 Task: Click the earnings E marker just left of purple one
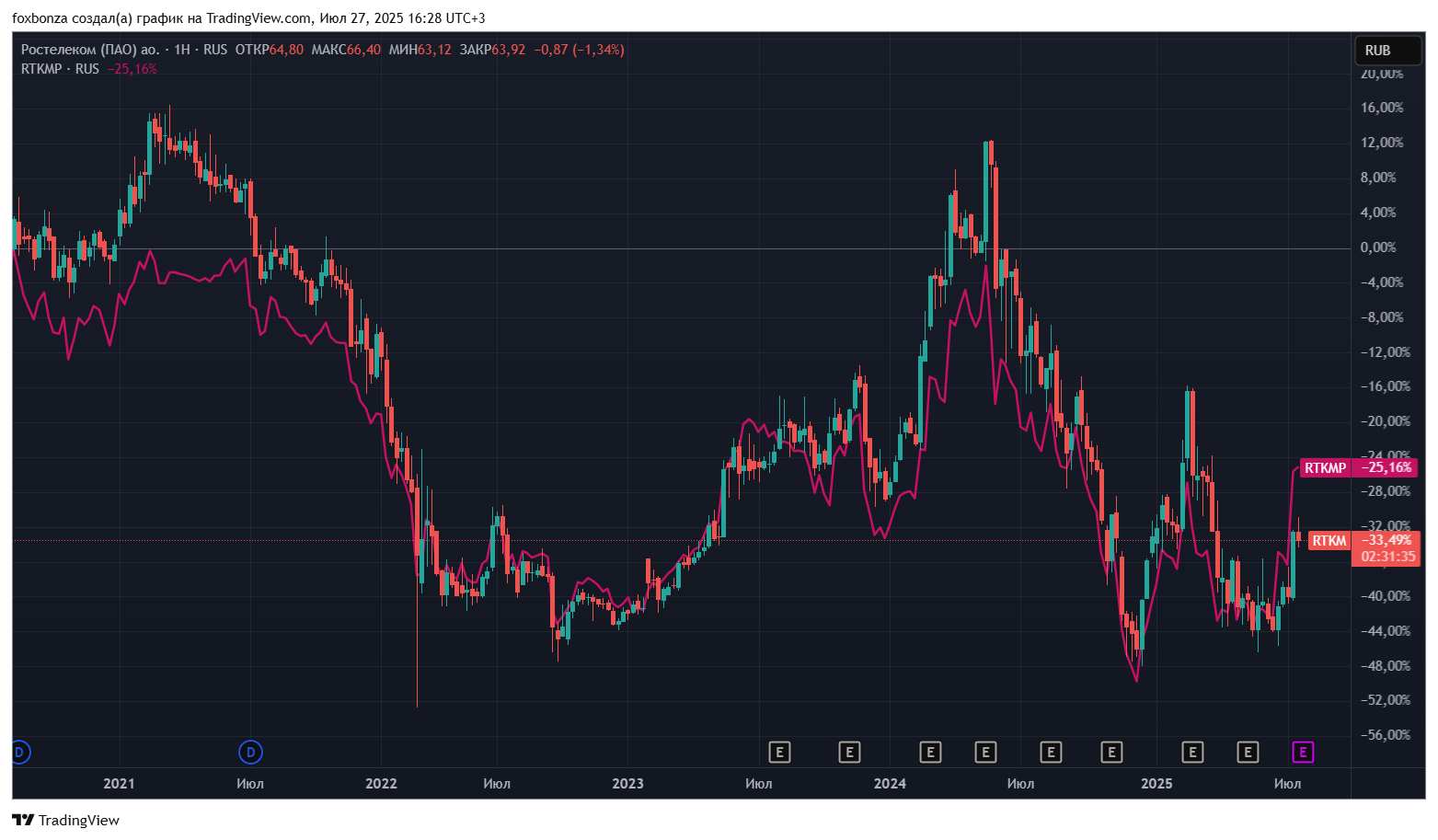[1248, 753]
